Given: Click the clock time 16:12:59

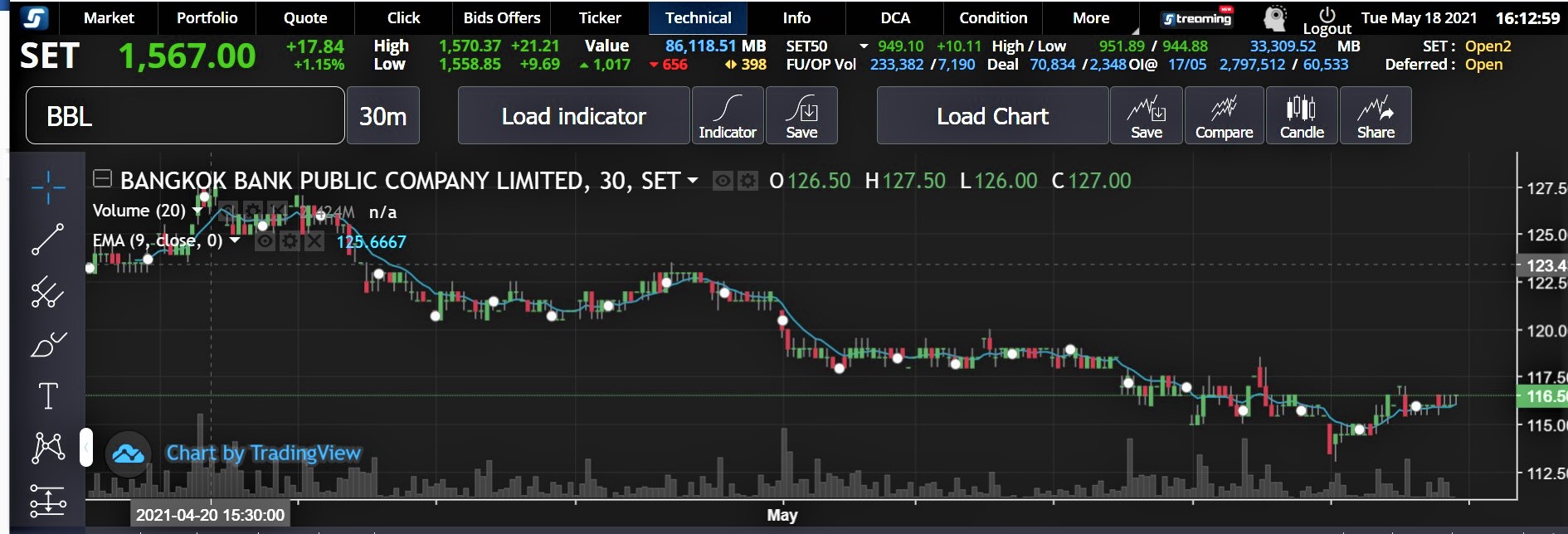Looking at the screenshot, I should tap(1527, 17).
